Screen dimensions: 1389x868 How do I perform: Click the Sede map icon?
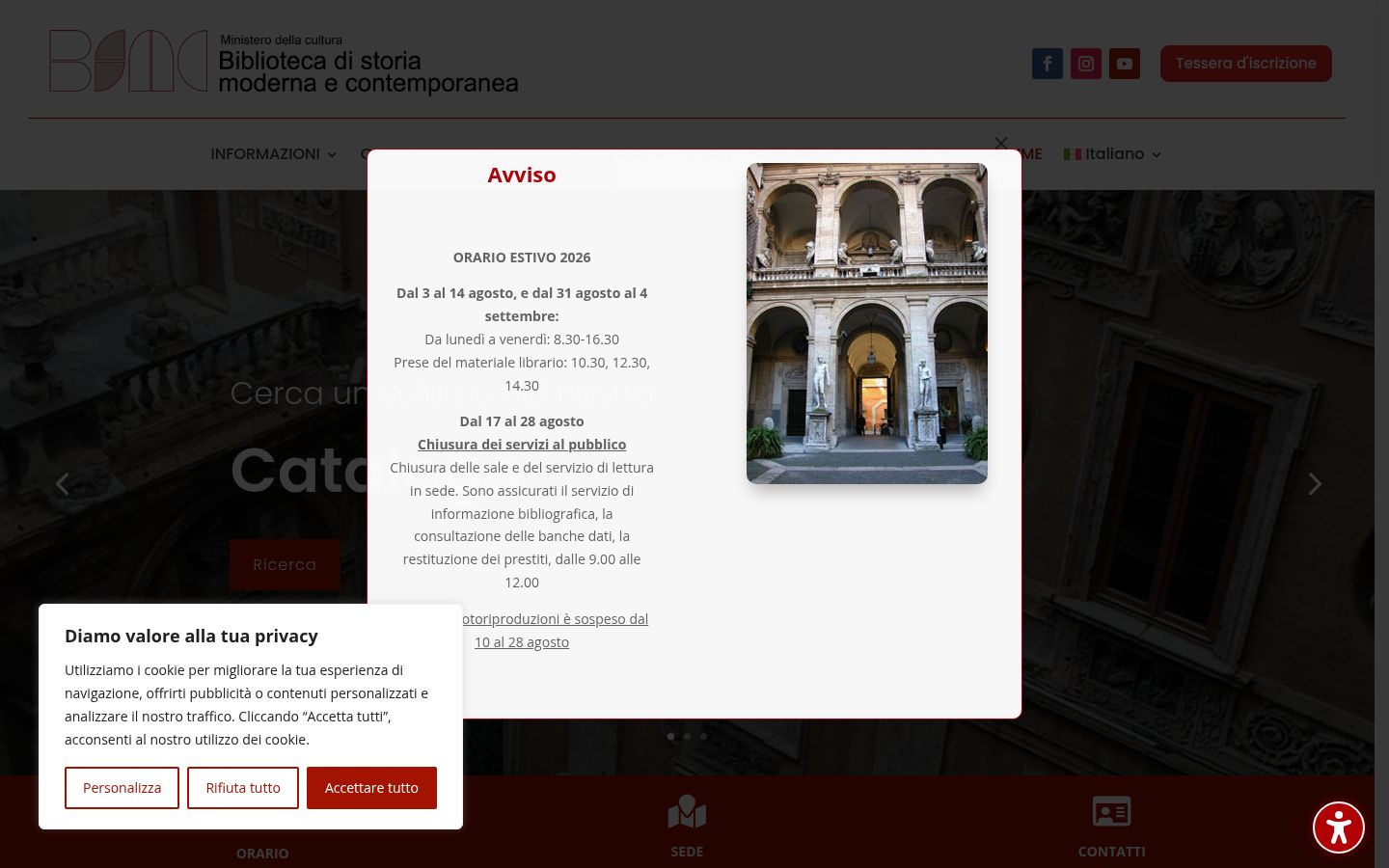pos(687,812)
